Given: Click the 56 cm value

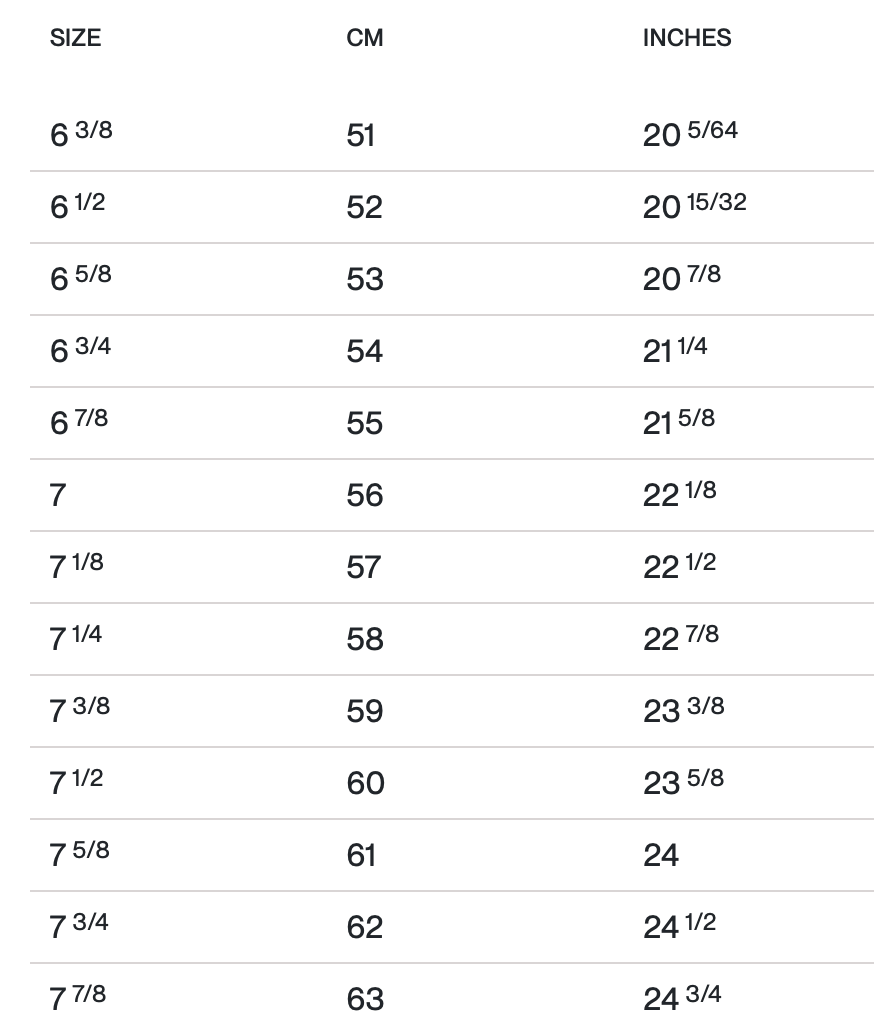Looking at the screenshot, I should 365,495.
